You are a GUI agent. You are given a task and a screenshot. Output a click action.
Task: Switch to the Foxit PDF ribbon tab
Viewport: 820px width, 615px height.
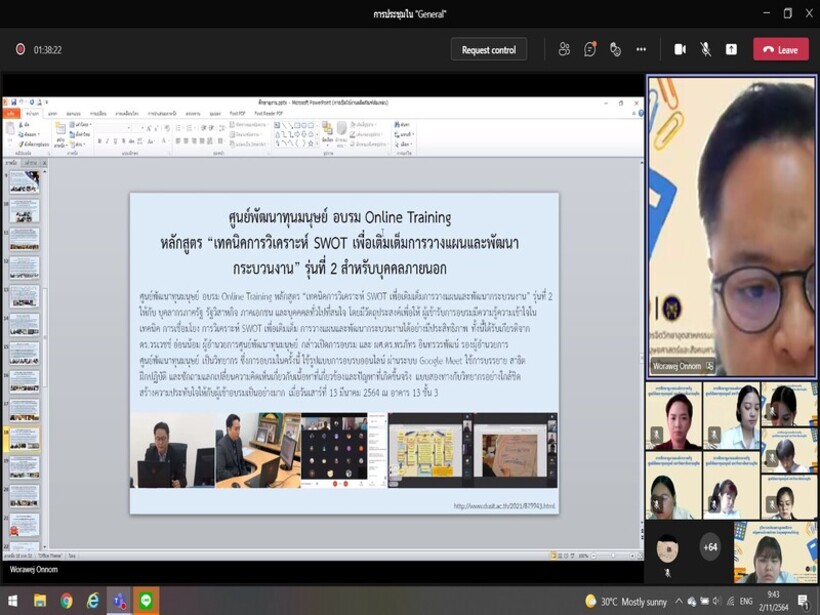pos(237,113)
